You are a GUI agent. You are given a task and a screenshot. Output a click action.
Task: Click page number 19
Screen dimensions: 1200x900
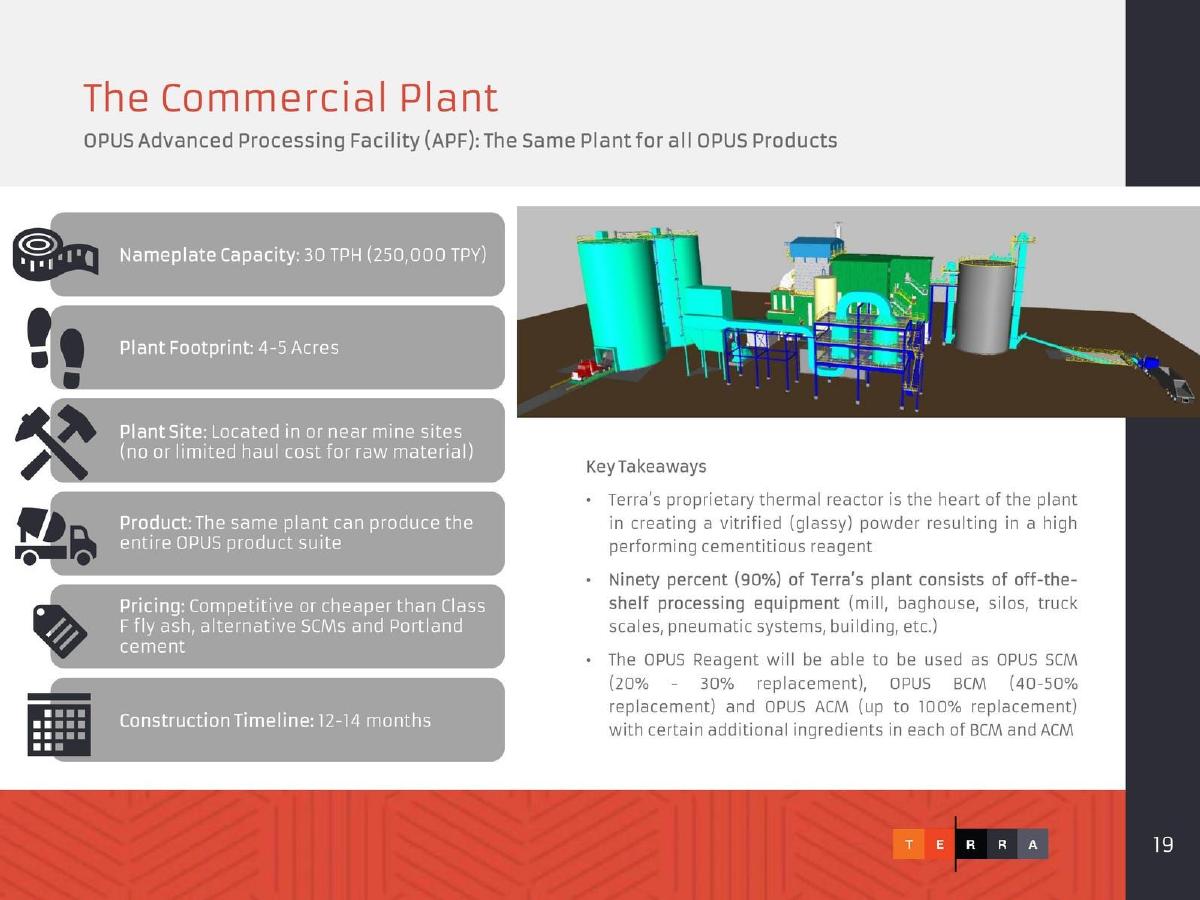(x=1163, y=846)
